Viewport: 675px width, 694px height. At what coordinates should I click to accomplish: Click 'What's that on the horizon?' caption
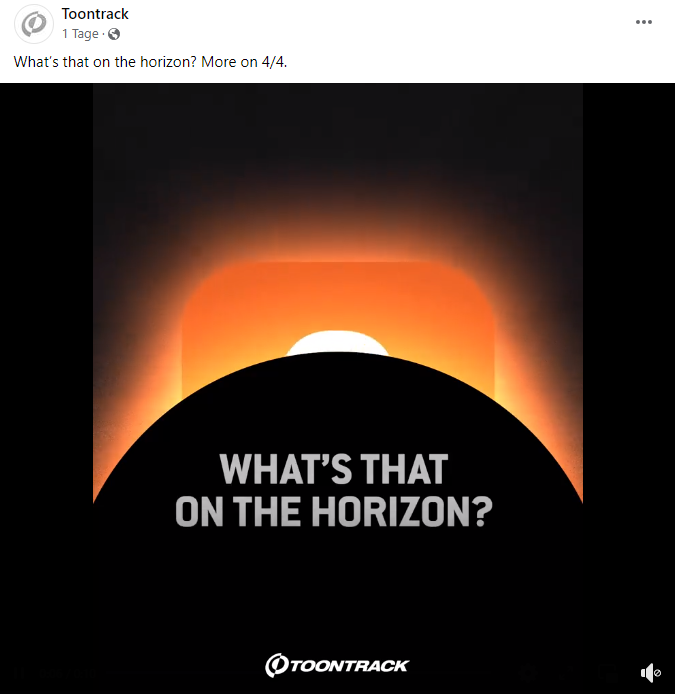[x=105, y=62]
